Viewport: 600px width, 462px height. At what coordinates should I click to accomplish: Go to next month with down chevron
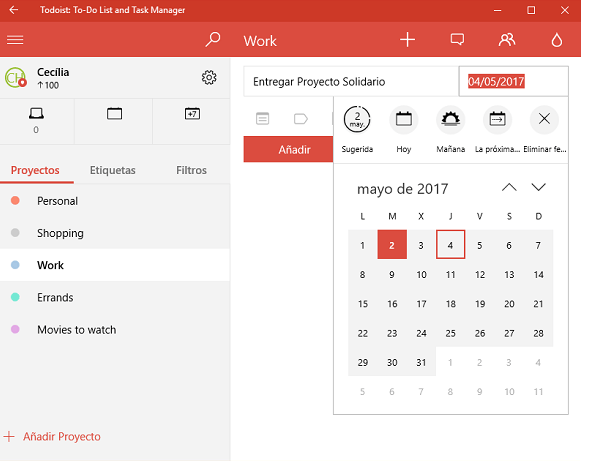[538, 187]
